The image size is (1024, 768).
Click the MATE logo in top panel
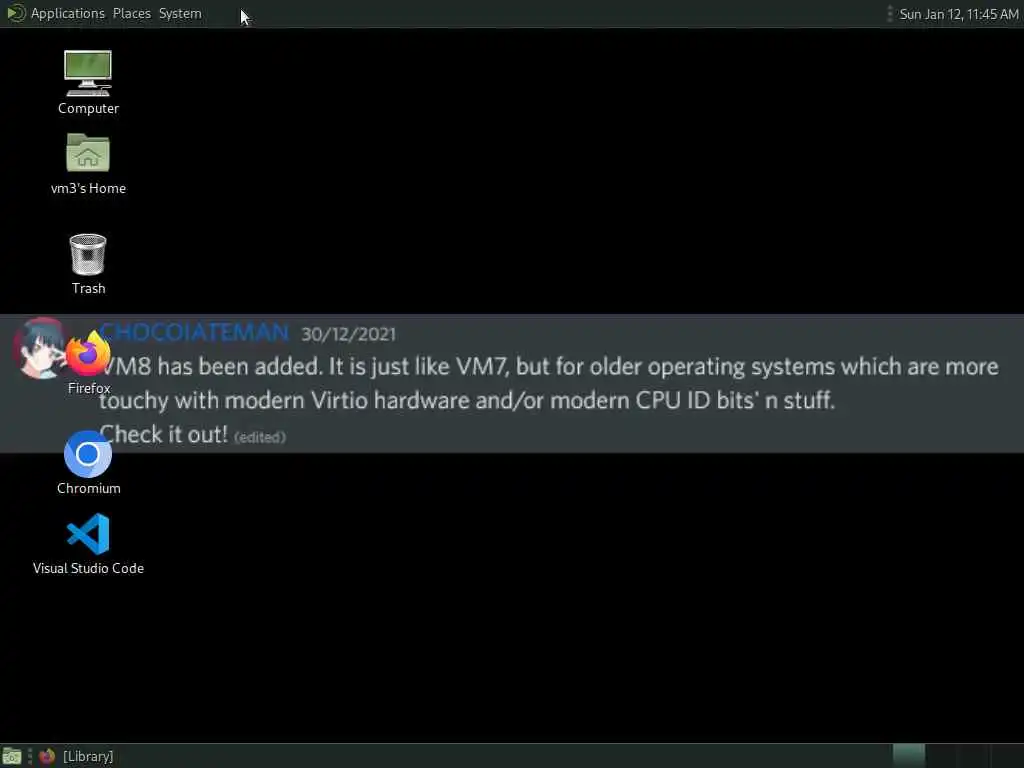15,13
